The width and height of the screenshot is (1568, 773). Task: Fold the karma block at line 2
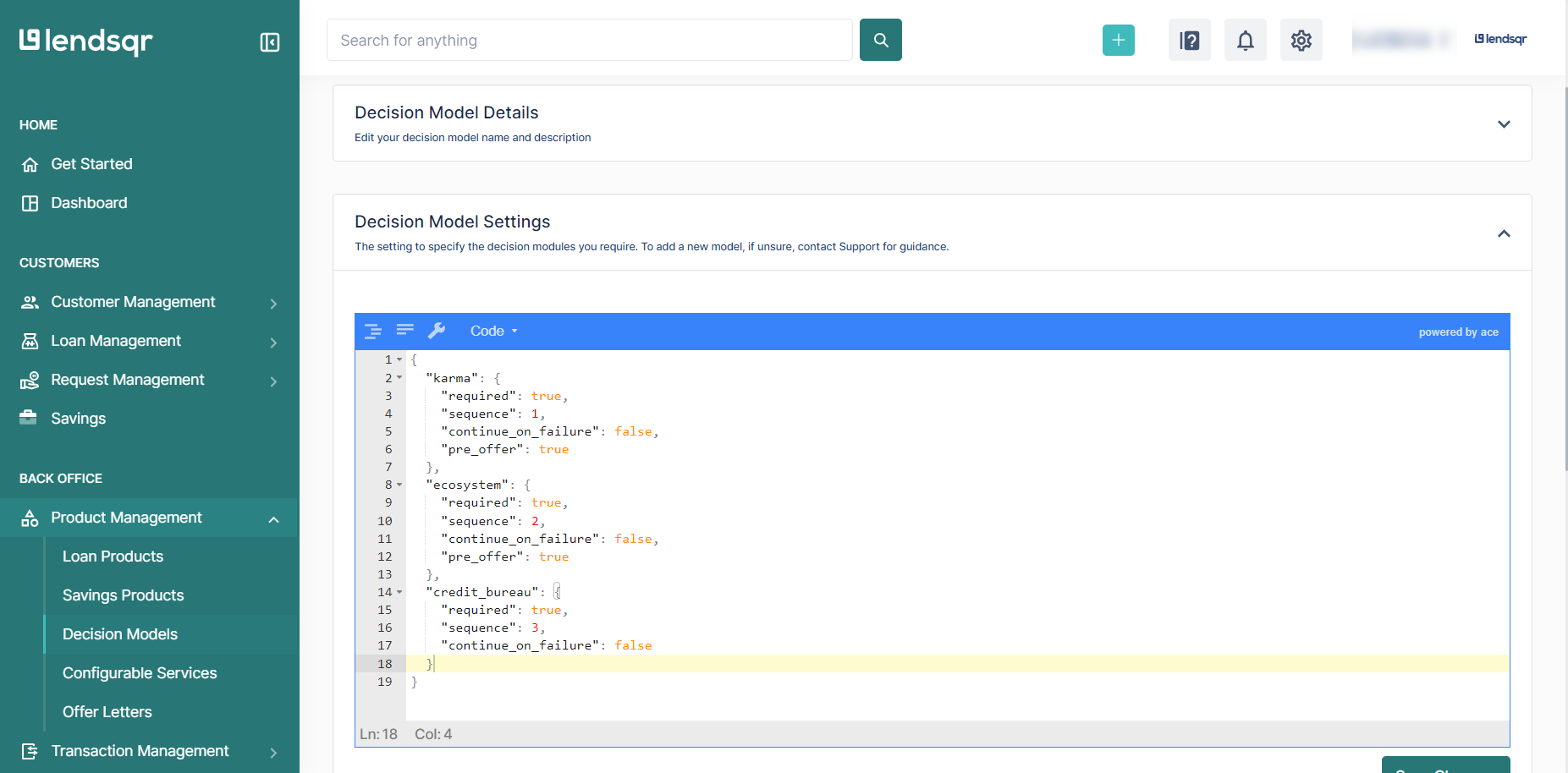(399, 378)
